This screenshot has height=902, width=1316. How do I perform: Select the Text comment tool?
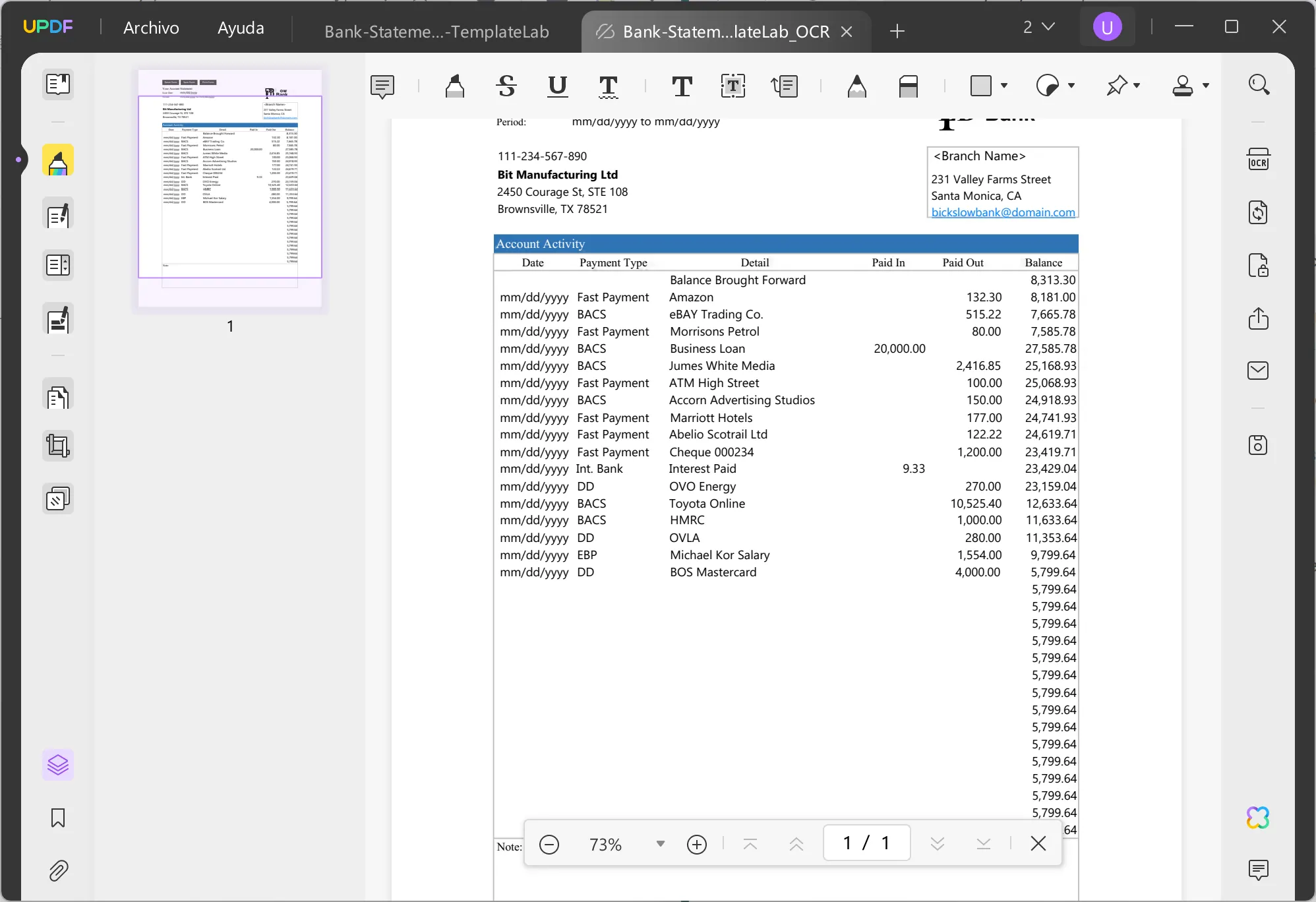[682, 86]
